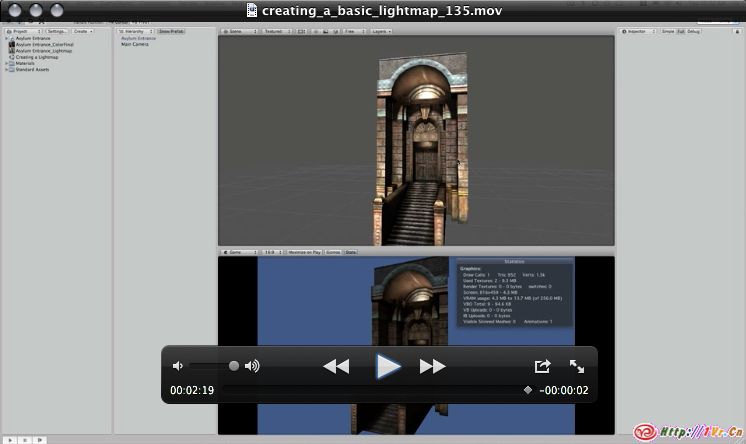Screen dimensions: 746x444
Task: Enter fullscreen with the expand-arrows icon
Action: coord(577,367)
